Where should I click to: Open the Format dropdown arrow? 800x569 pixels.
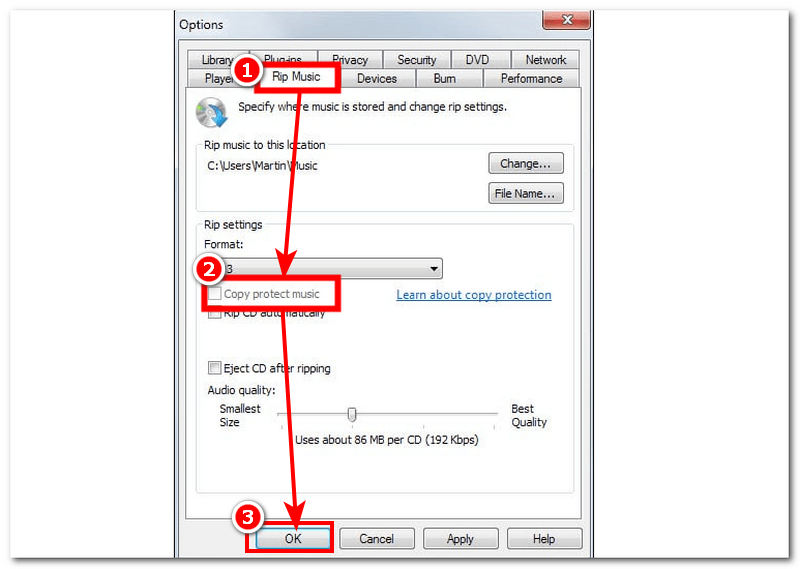(x=434, y=268)
